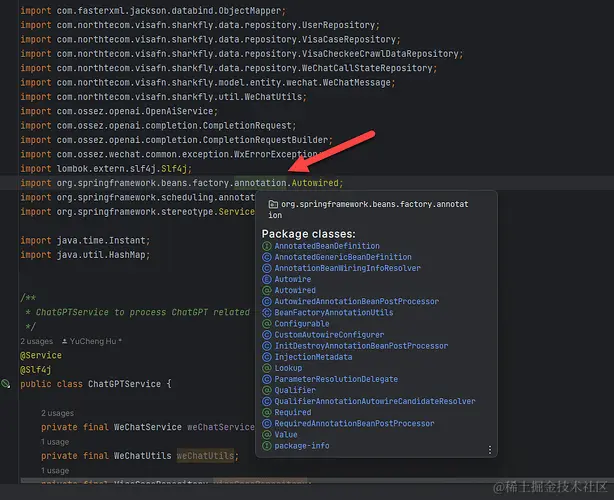Open the Required annotation link
The image size is (614, 500).
click(293, 412)
